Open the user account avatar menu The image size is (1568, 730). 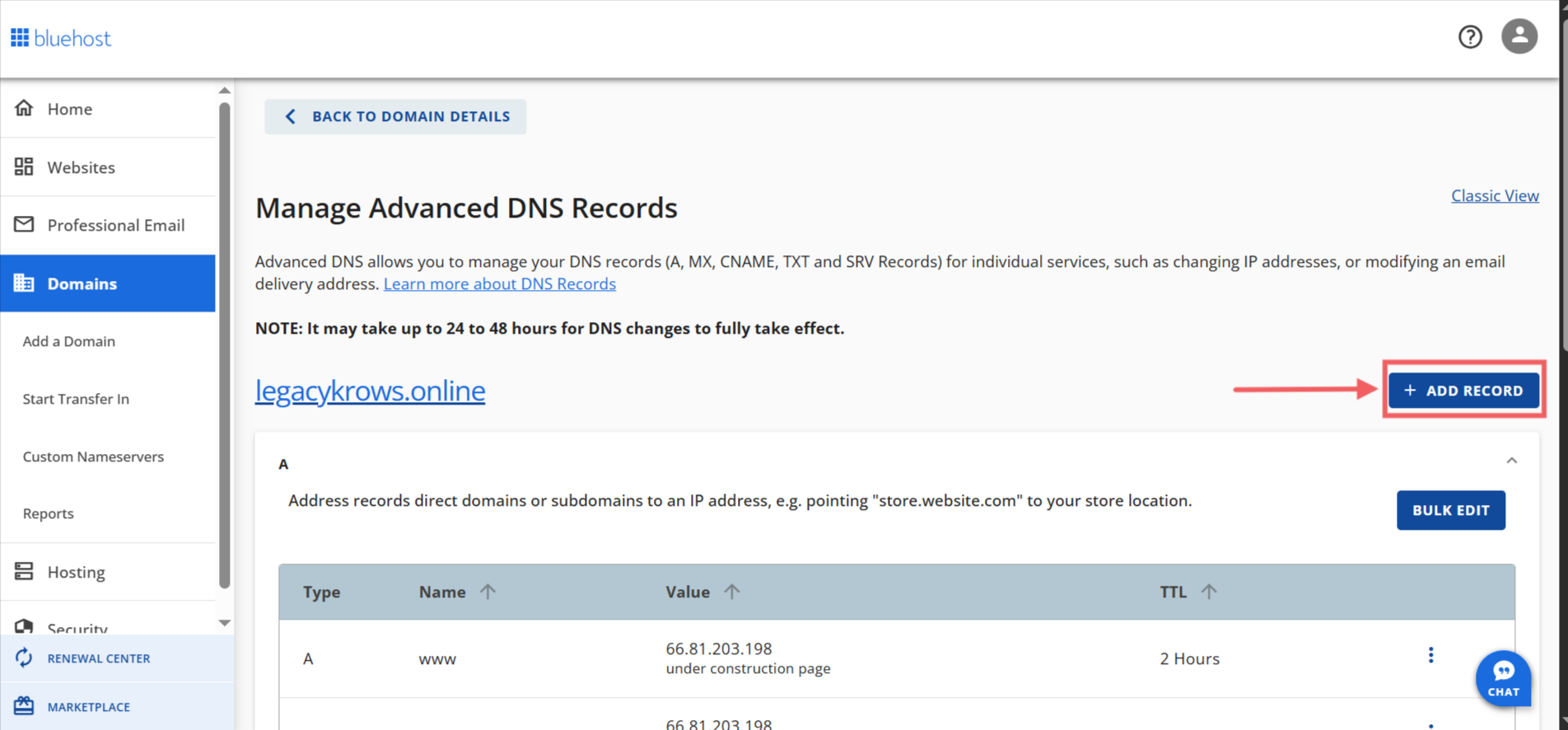tap(1519, 37)
